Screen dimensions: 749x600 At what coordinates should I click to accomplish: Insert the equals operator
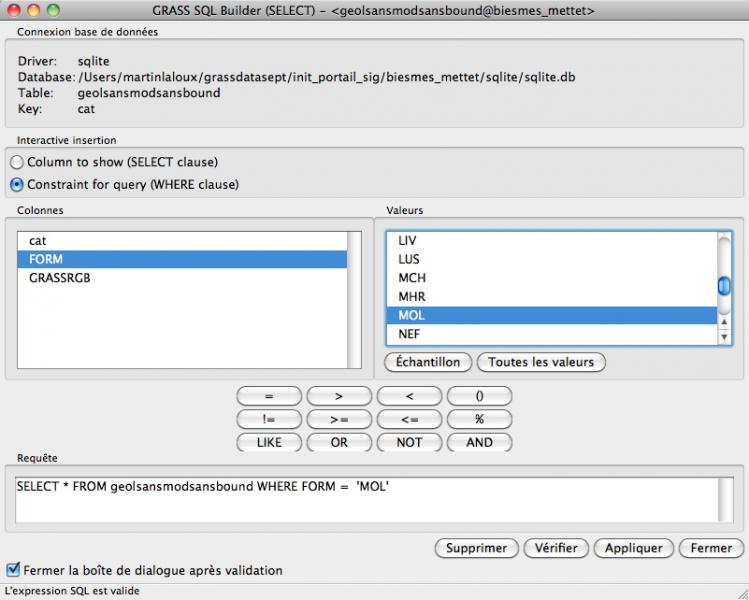[269, 396]
